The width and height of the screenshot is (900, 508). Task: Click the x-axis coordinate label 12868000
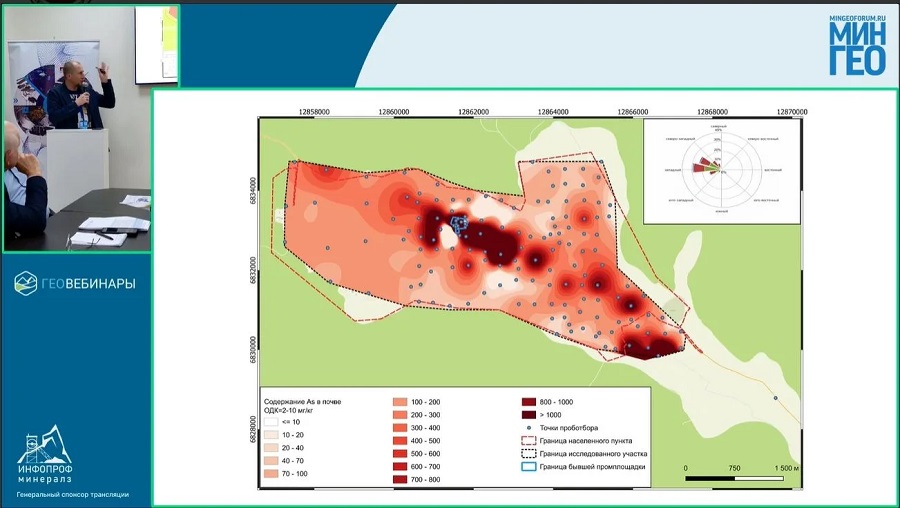tap(712, 112)
